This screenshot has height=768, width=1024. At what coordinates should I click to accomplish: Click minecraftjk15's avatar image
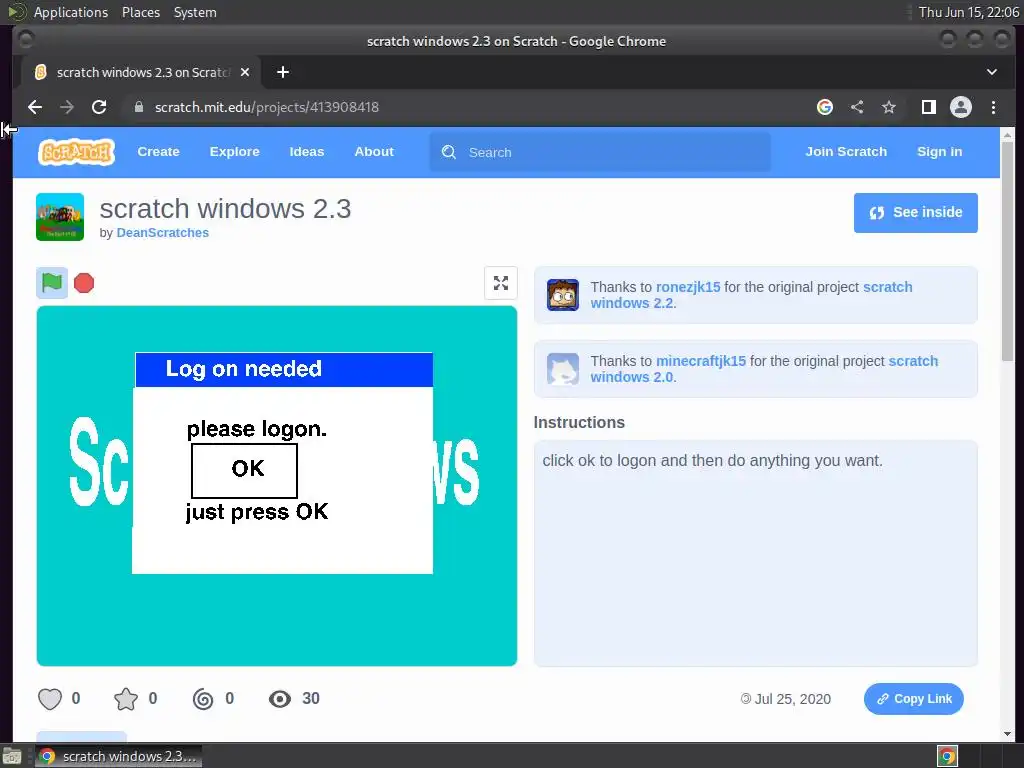[x=562, y=369]
